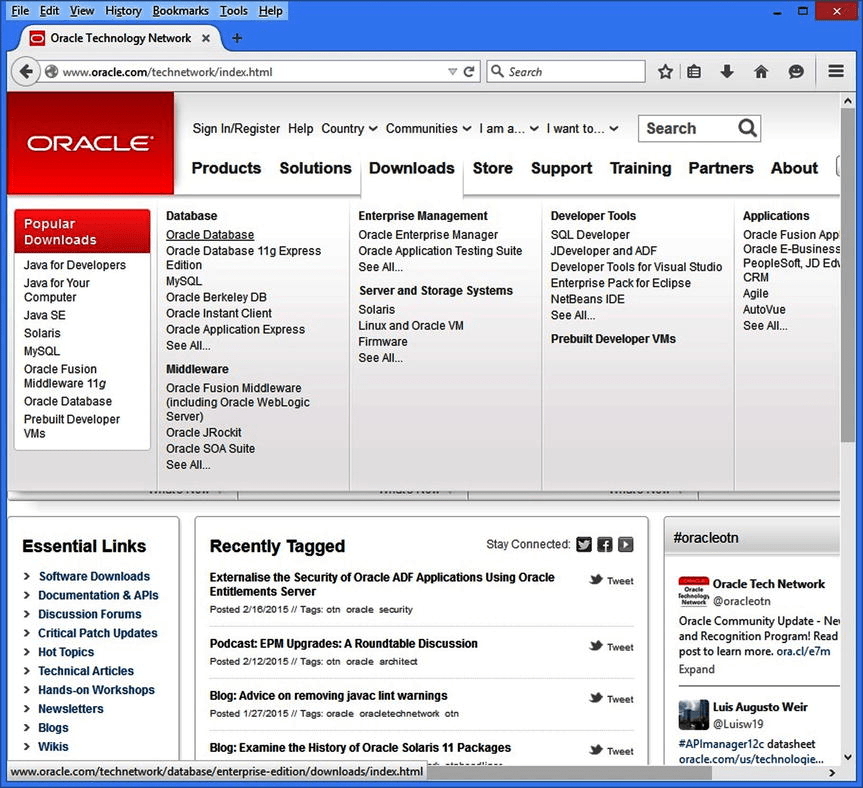
Task: Click the Oracle site search magnifier icon
Action: click(747, 128)
